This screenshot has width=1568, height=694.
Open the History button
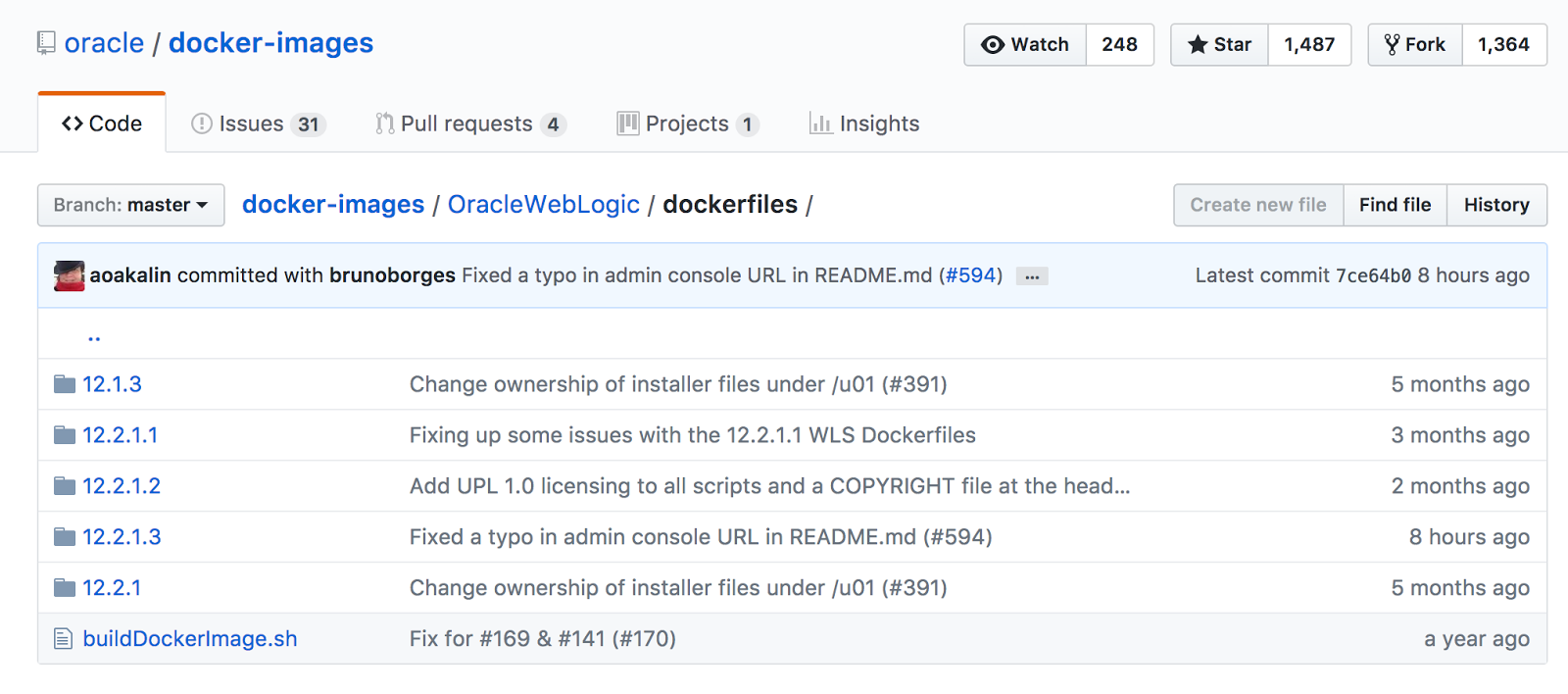tap(1496, 205)
